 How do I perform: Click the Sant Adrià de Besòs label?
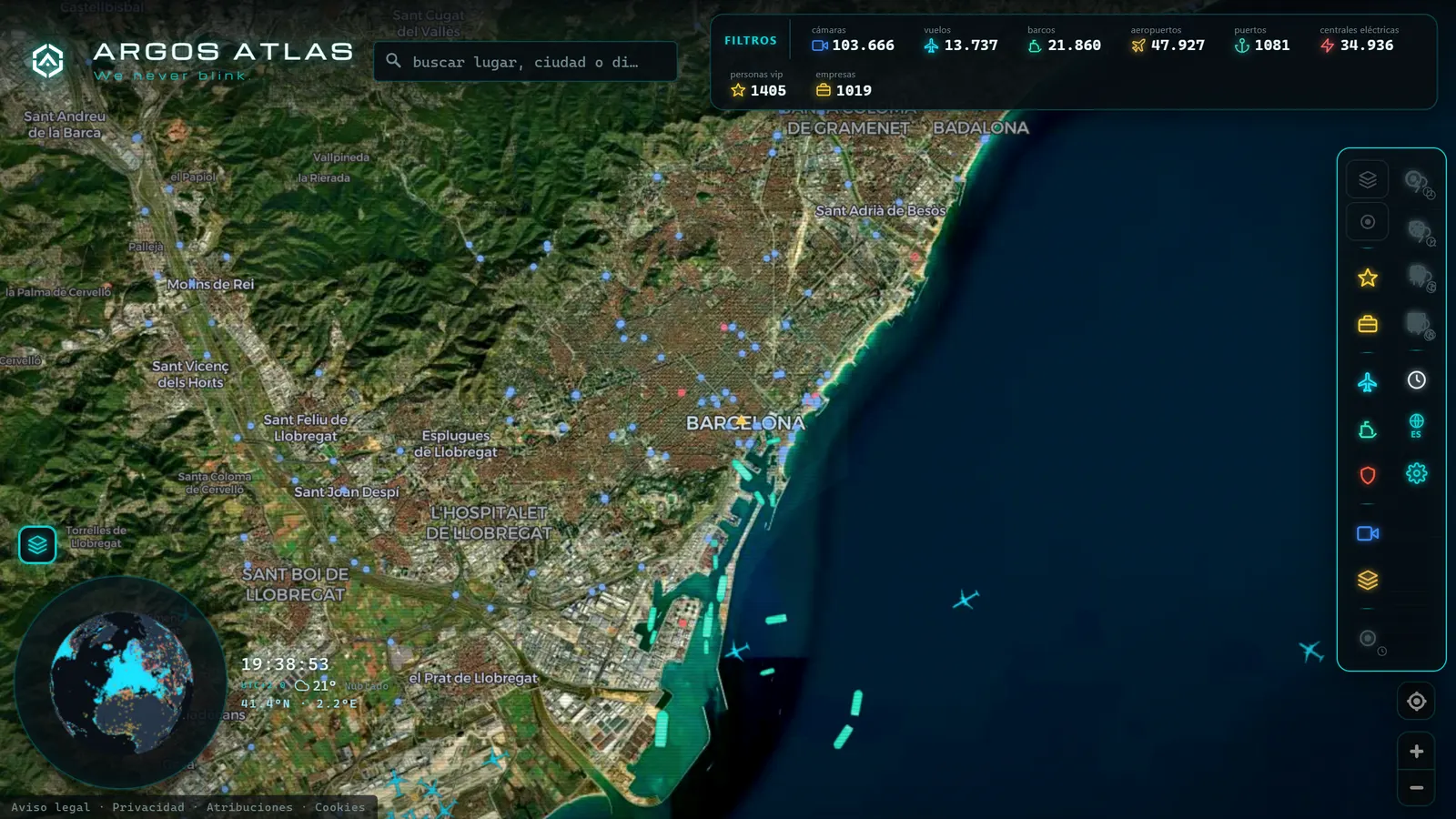pyautogui.click(x=880, y=210)
